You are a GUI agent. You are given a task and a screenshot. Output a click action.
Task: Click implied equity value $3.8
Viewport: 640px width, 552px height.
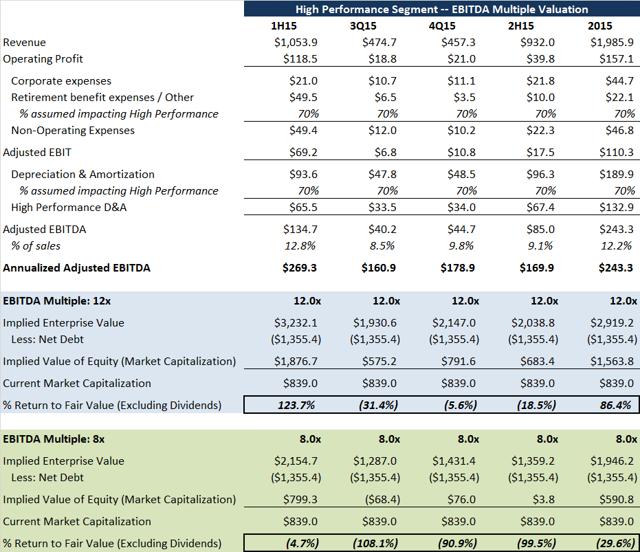point(543,500)
